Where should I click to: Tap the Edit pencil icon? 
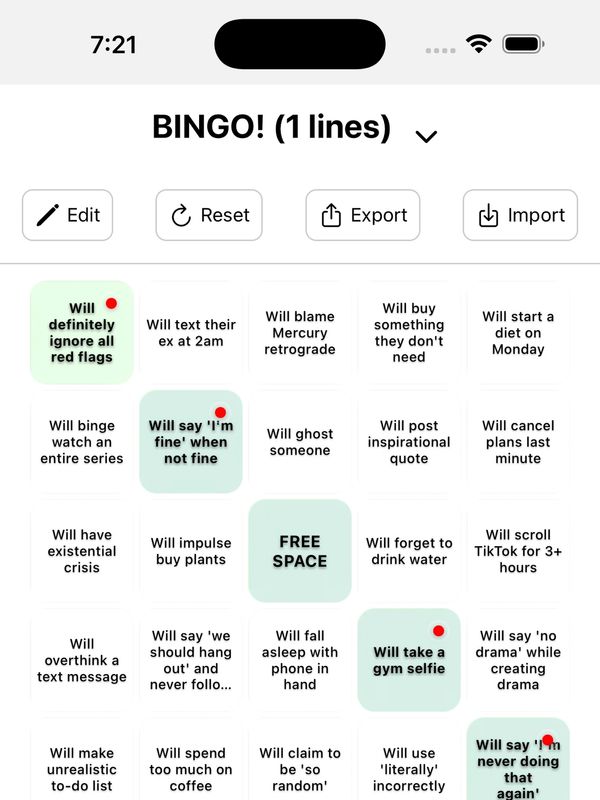pos(48,215)
